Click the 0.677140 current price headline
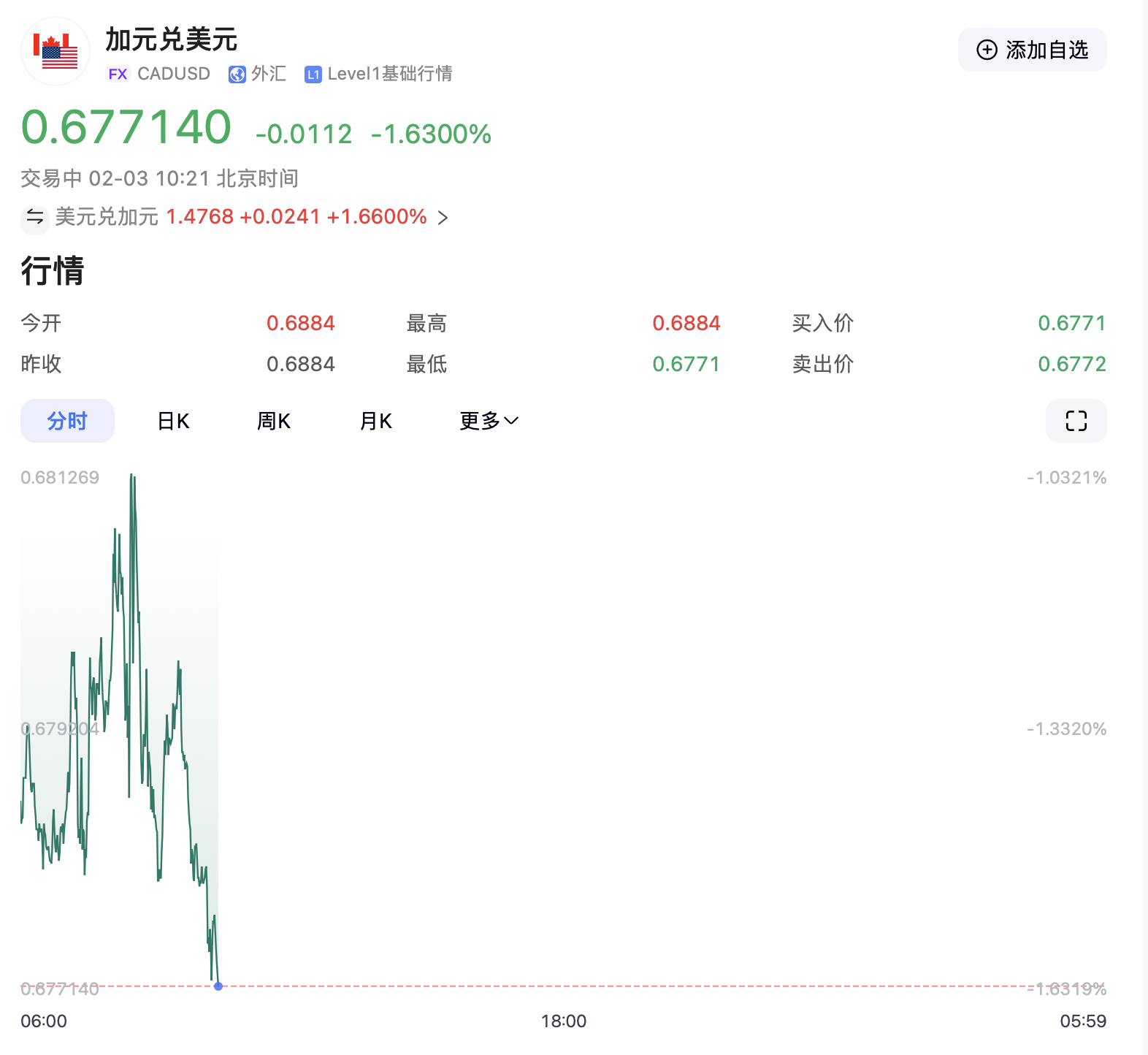Viewport: 1148px width, 1055px height. (x=126, y=128)
